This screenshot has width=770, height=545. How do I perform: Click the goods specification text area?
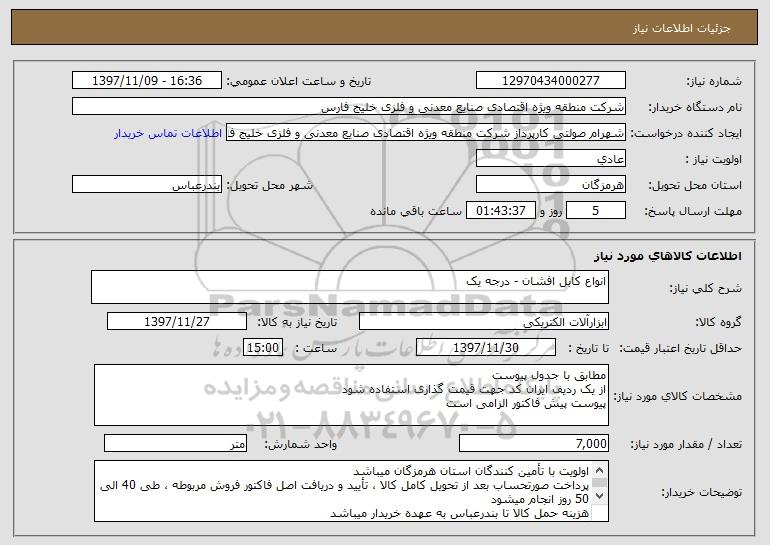point(351,395)
